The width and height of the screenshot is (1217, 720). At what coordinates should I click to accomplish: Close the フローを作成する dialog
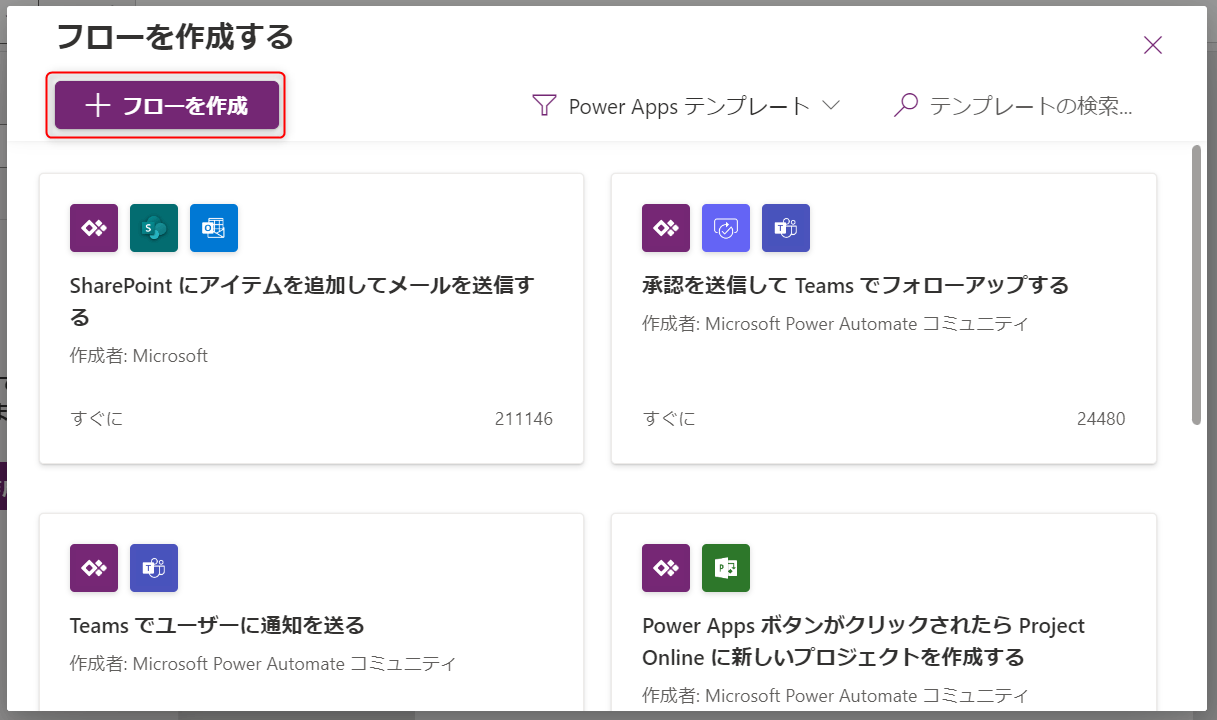tap(1153, 45)
